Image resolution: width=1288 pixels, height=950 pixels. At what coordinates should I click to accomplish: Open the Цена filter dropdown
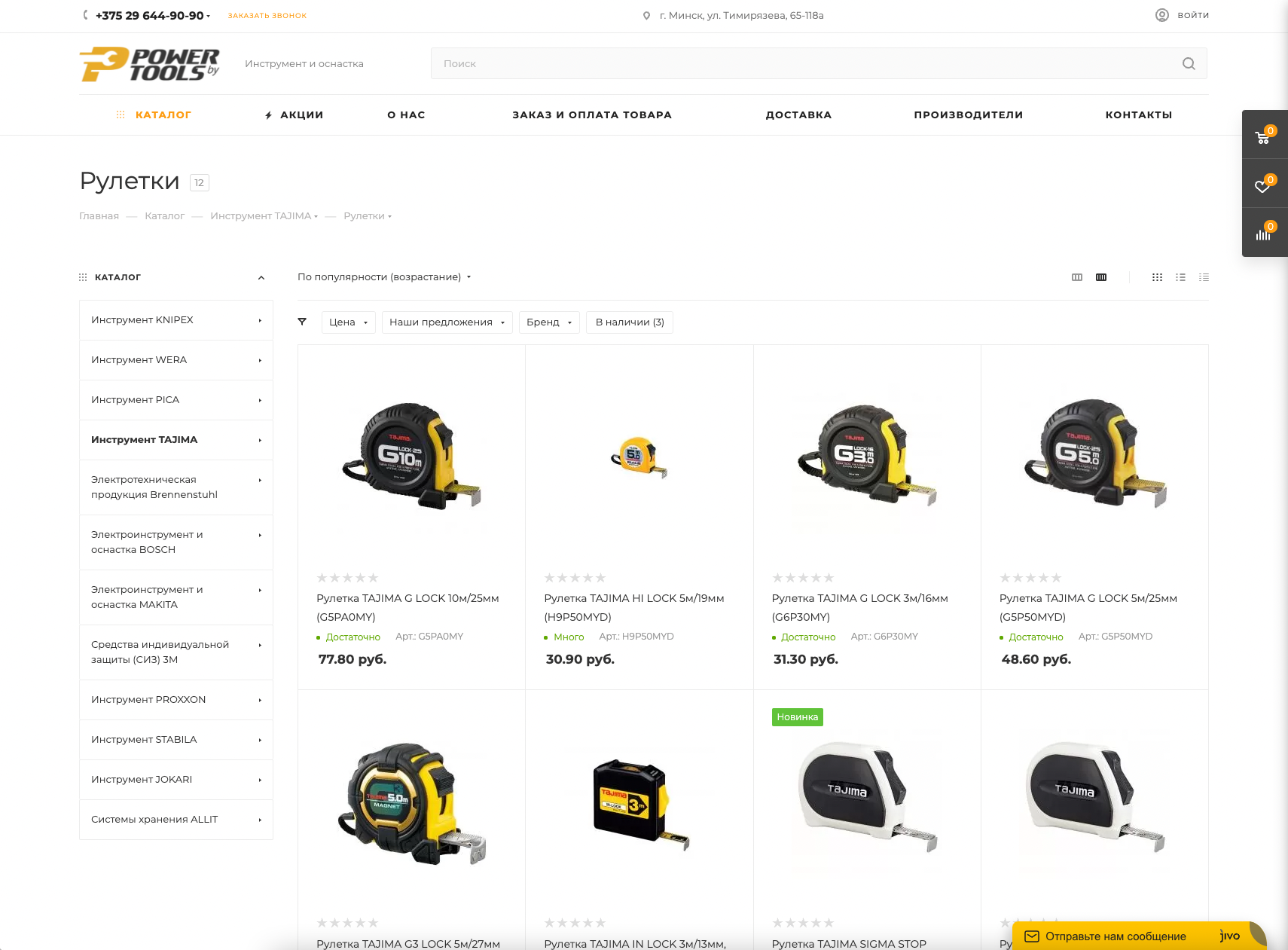pos(349,322)
